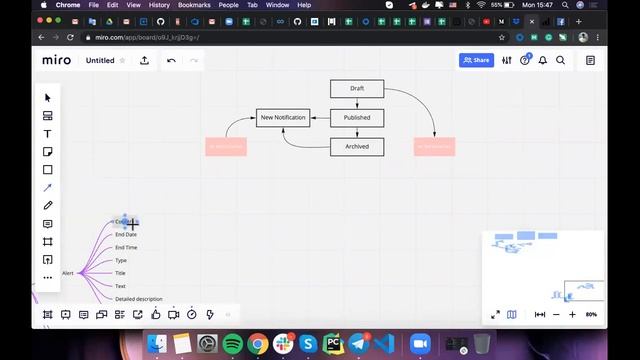
Task: Click the 80% zoom level indicator
Action: (591, 315)
